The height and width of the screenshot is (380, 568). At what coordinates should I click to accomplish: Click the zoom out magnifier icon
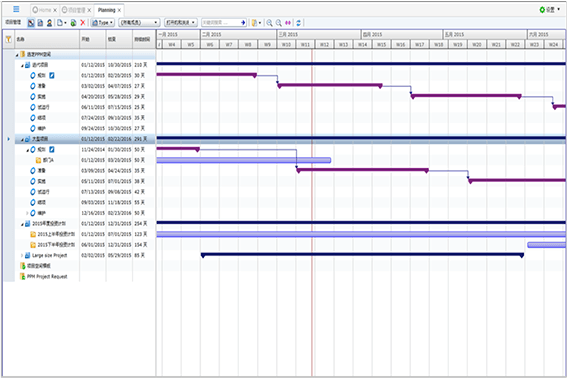(x=279, y=23)
